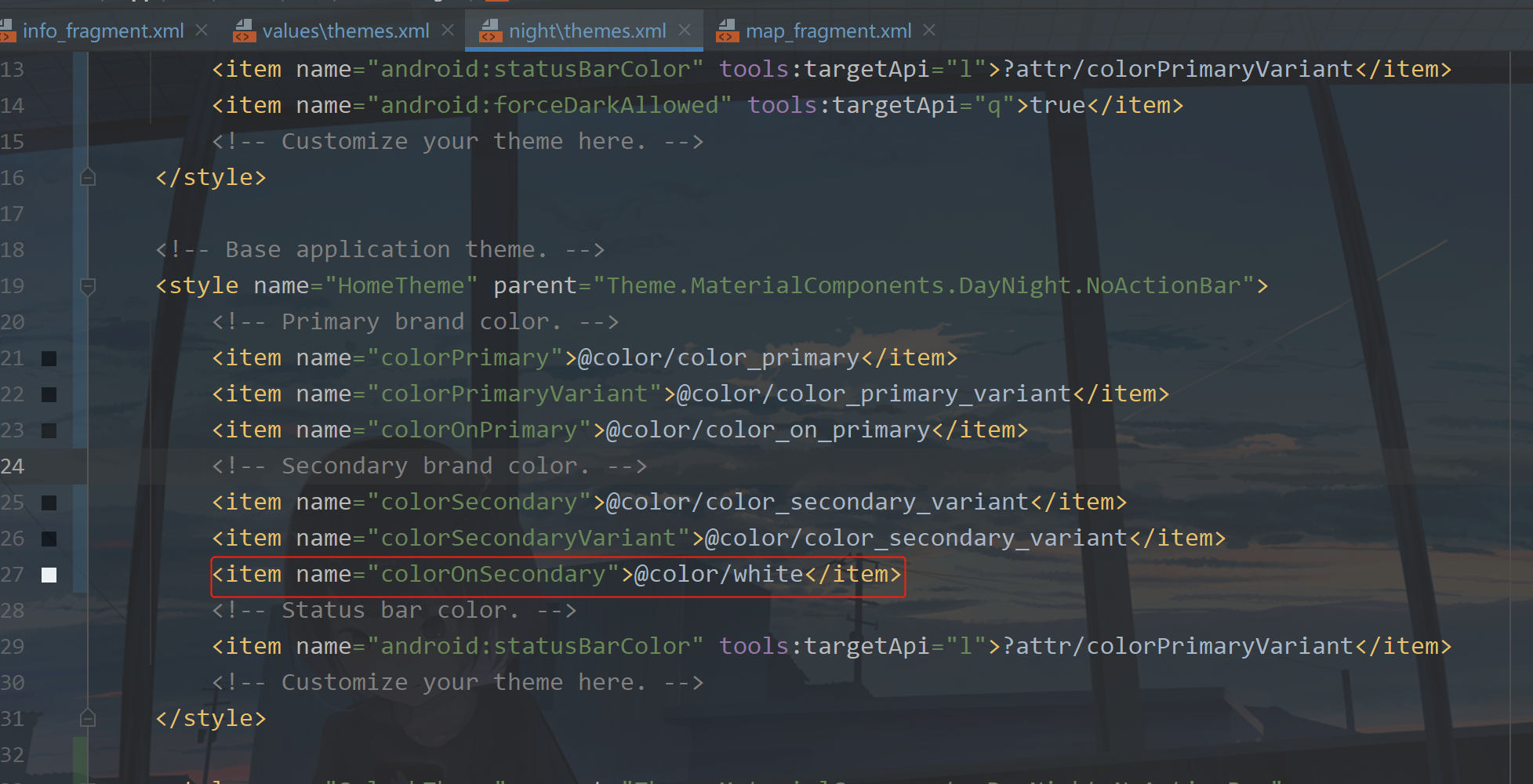This screenshot has width=1533, height=784.
Task: Click "Customize your theme here." comment on line 15
Action: [x=458, y=142]
